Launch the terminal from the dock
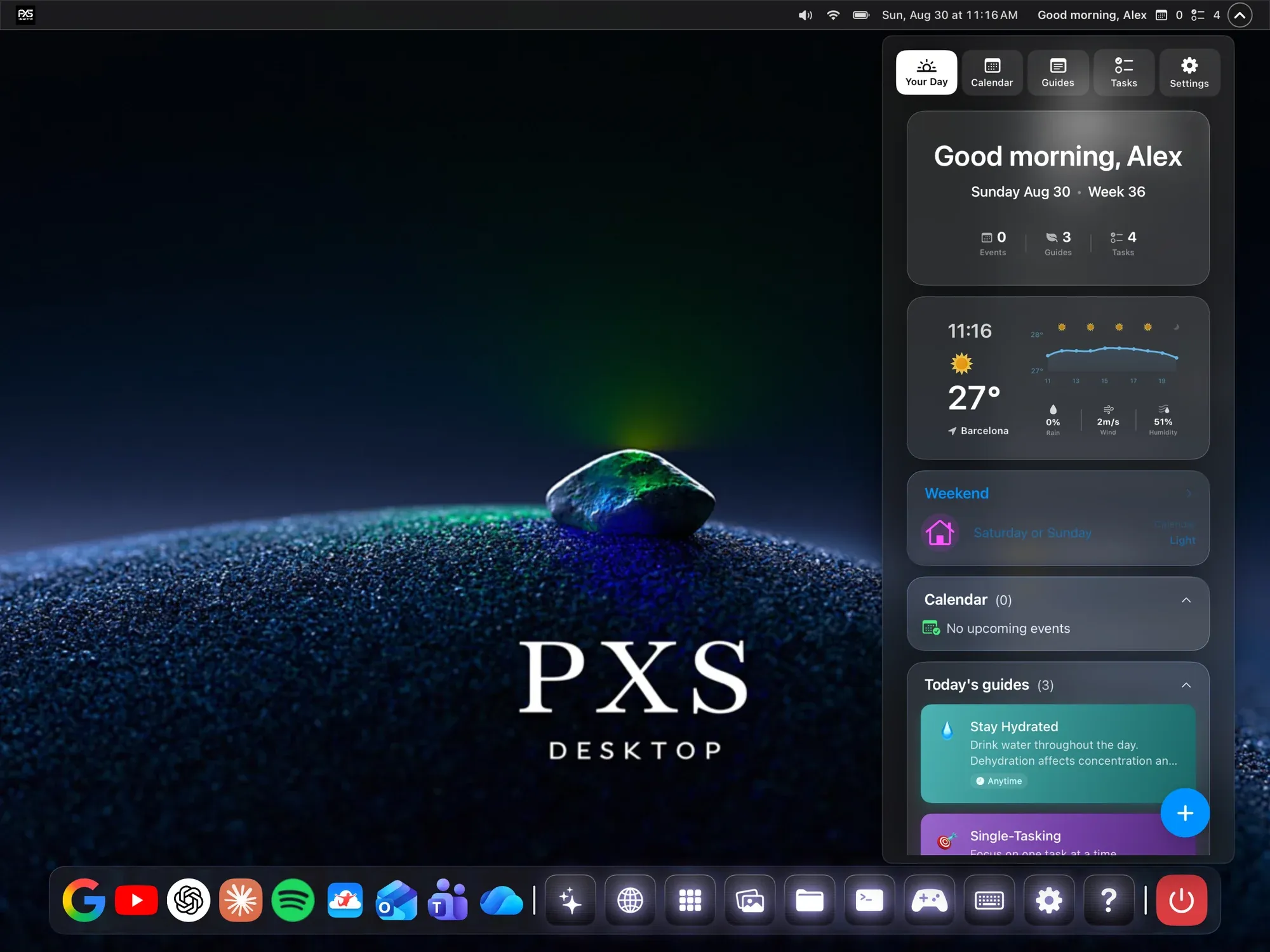 point(869,900)
